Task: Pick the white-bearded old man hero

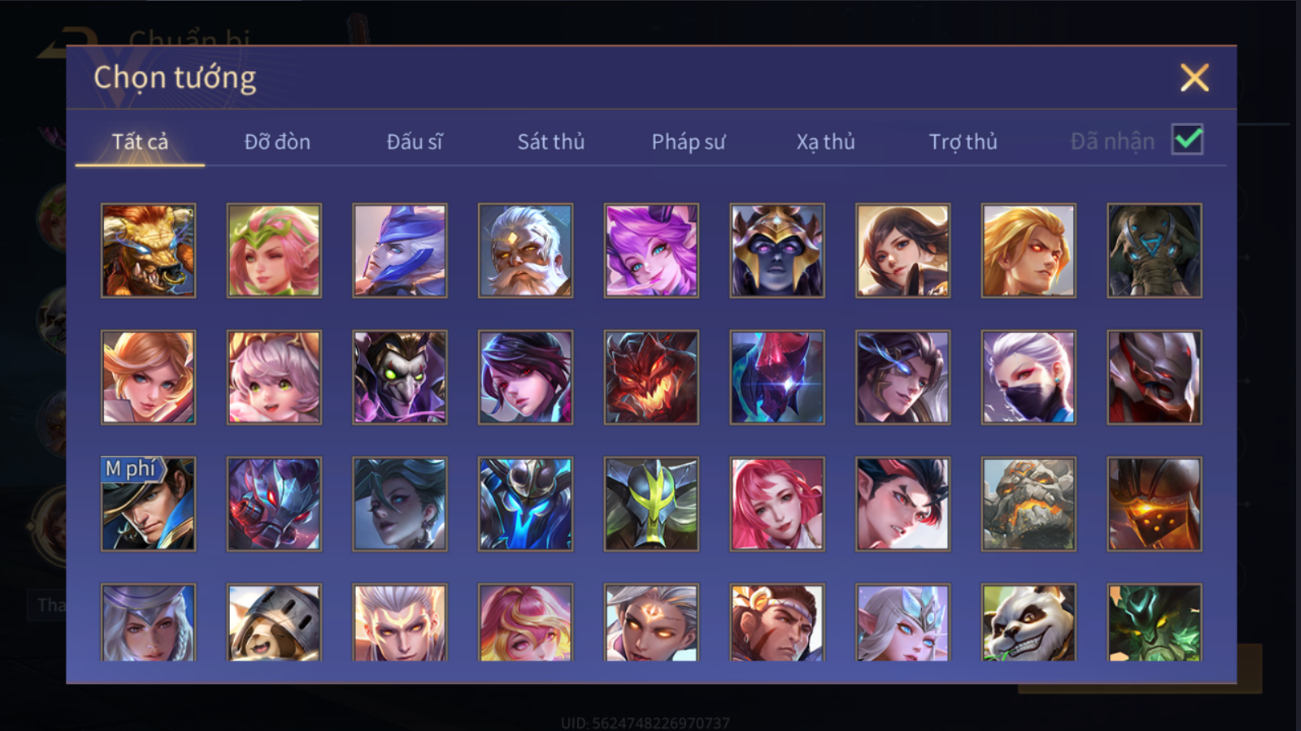Action: point(525,250)
